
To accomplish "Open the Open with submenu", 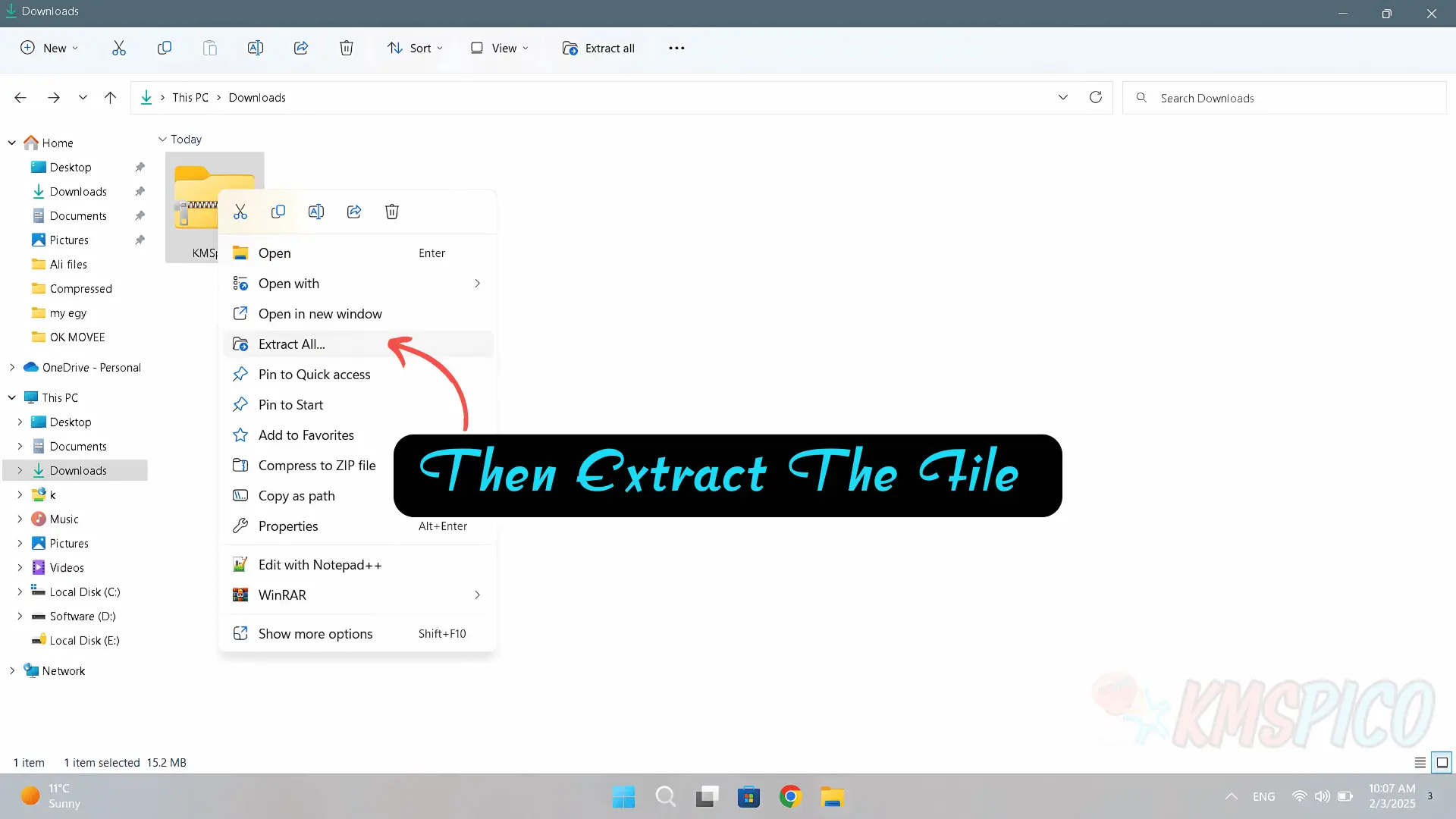I will click(x=358, y=284).
